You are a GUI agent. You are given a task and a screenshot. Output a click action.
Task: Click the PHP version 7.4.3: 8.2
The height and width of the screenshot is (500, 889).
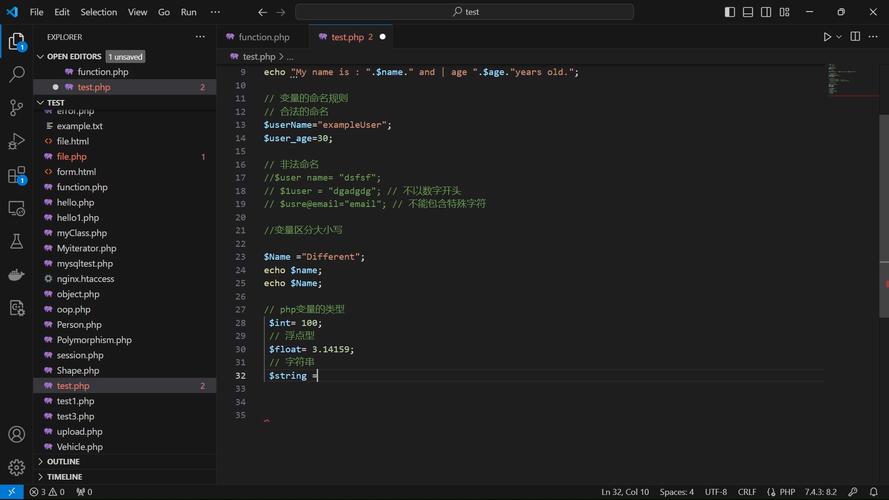(x=820, y=492)
